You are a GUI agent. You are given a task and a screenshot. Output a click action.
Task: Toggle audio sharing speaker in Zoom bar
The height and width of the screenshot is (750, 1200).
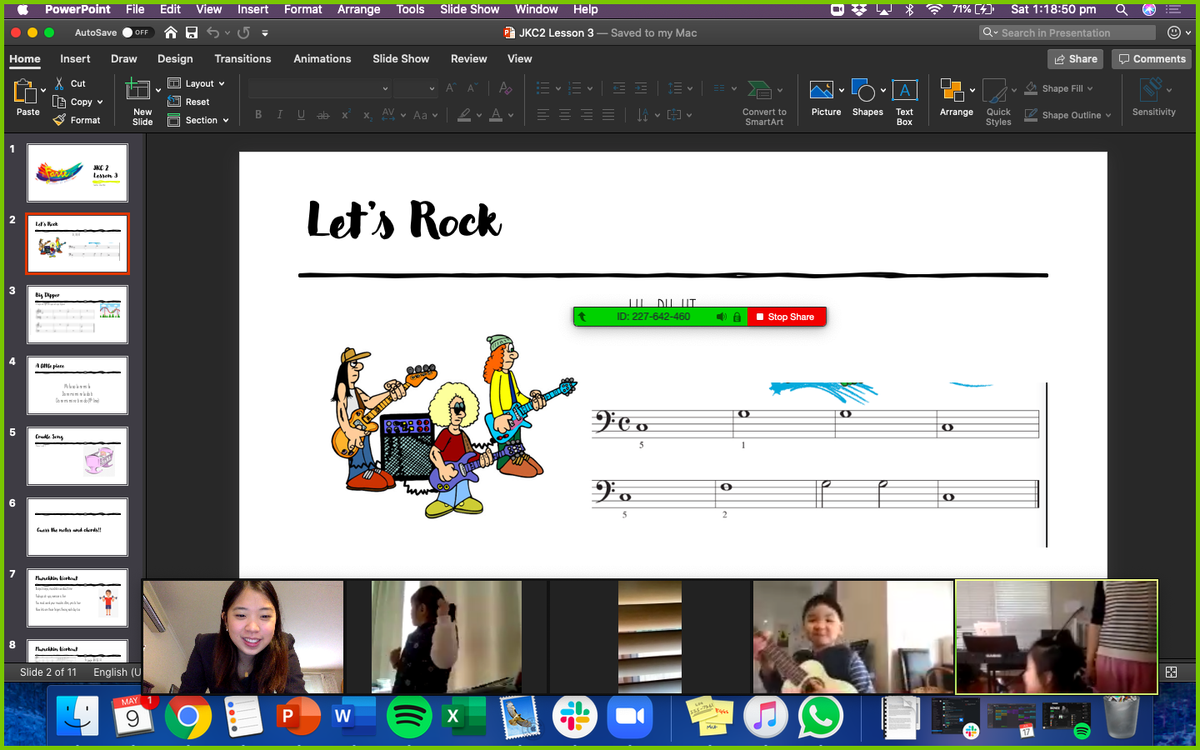pyautogui.click(x=721, y=317)
